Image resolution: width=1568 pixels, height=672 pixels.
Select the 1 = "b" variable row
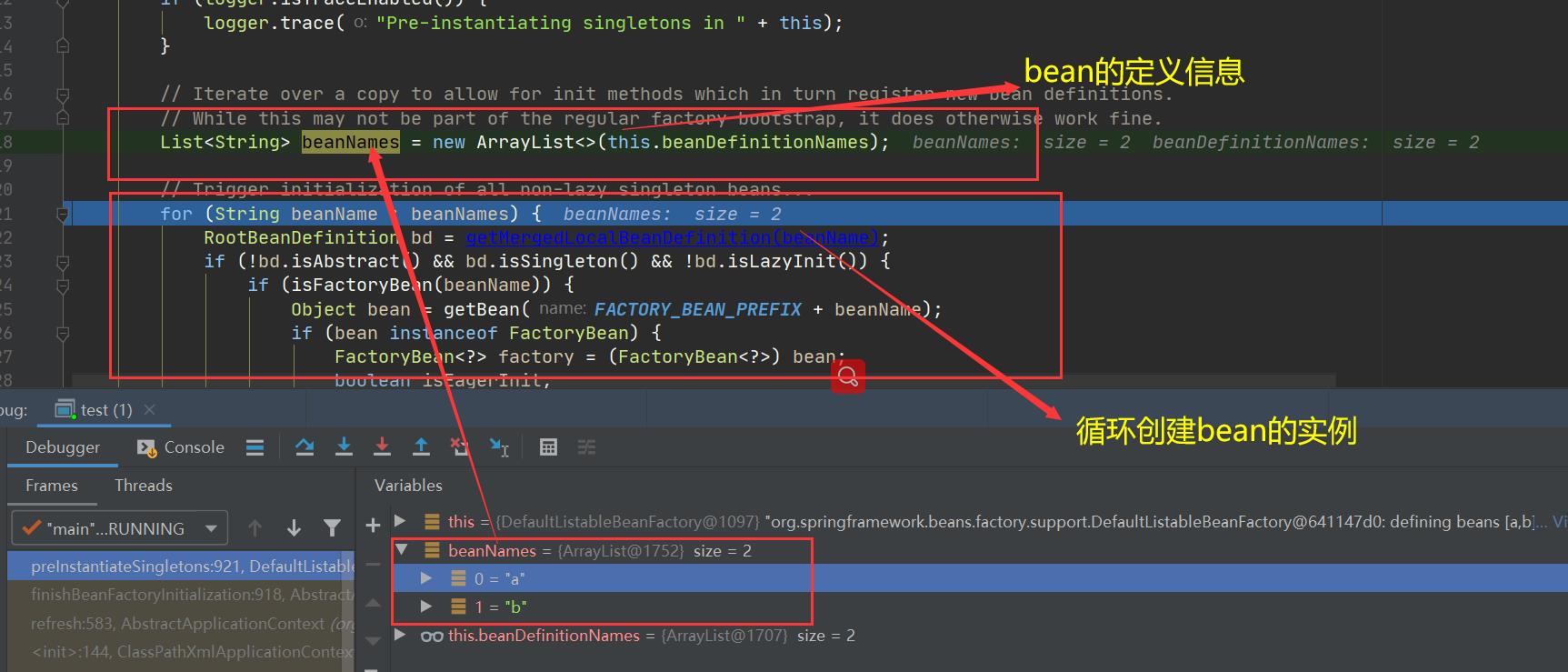click(x=980, y=607)
